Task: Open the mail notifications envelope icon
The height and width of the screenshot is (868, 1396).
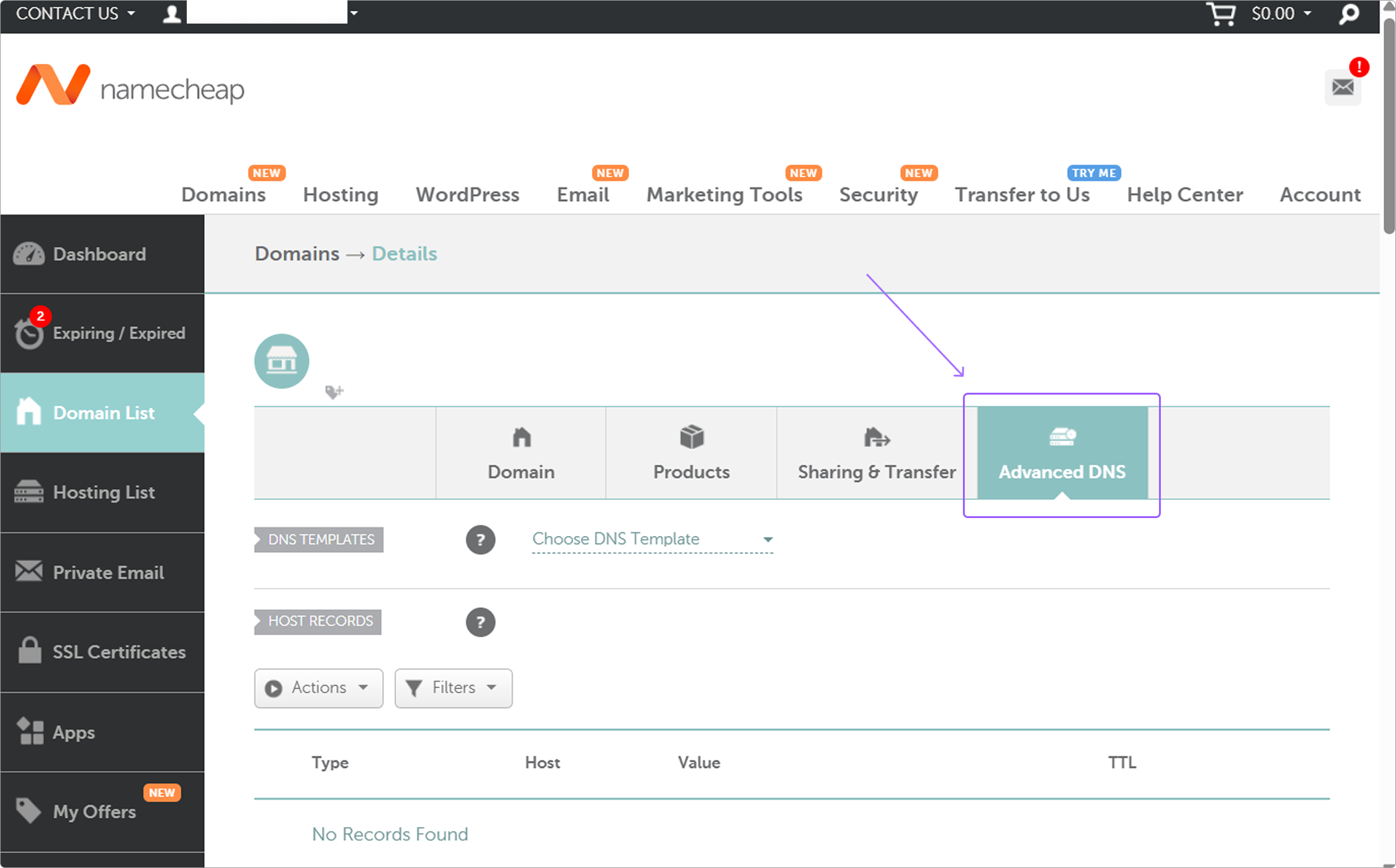Action: click(x=1343, y=87)
